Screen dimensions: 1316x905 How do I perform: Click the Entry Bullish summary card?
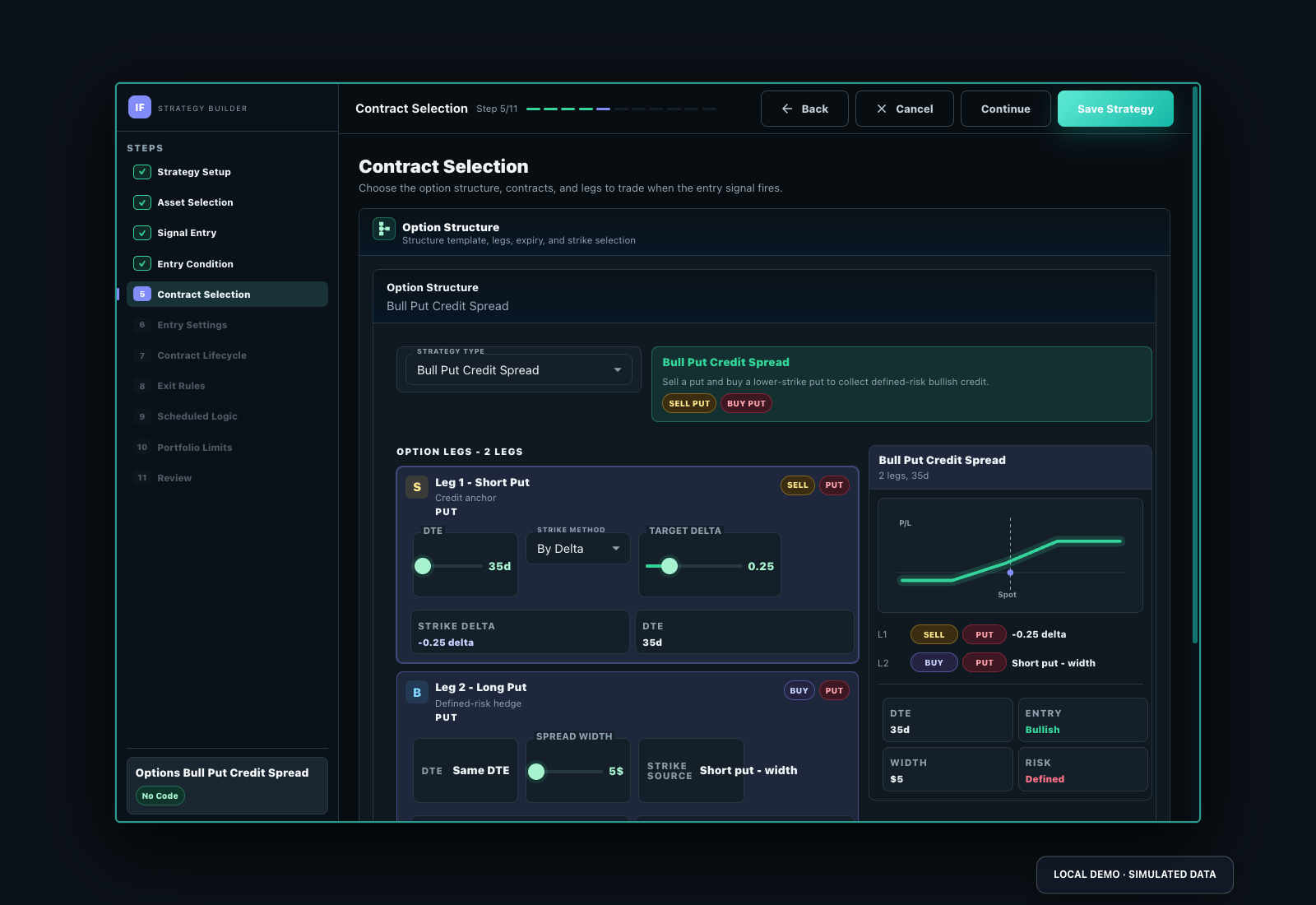point(1082,721)
